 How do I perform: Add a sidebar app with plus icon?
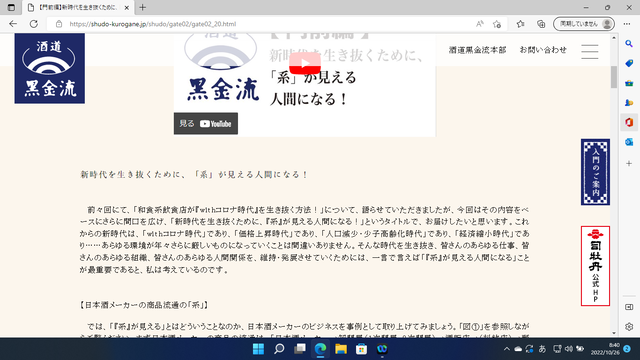[x=629, y=163]
